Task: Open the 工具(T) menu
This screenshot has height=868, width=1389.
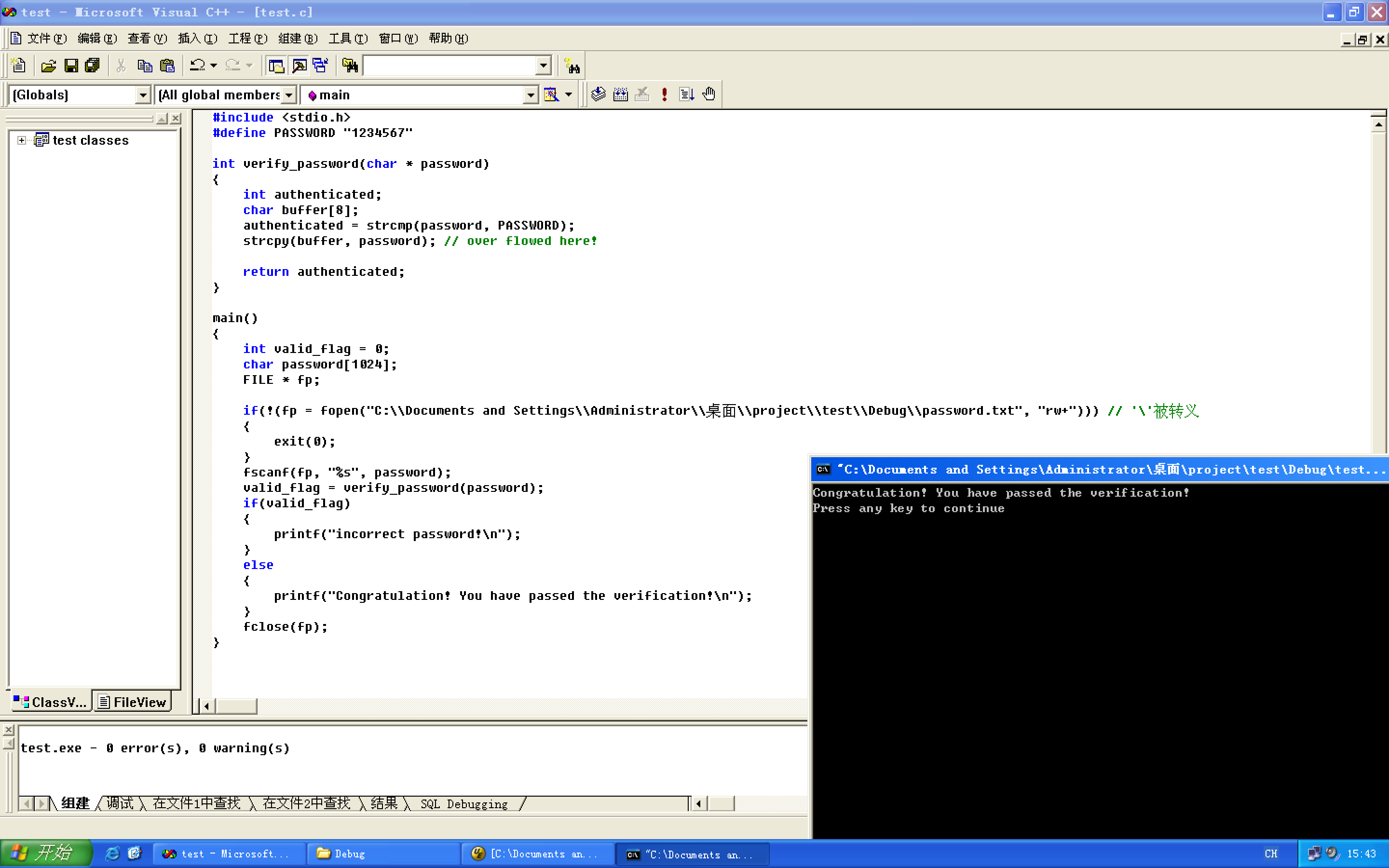Action: 348,39
